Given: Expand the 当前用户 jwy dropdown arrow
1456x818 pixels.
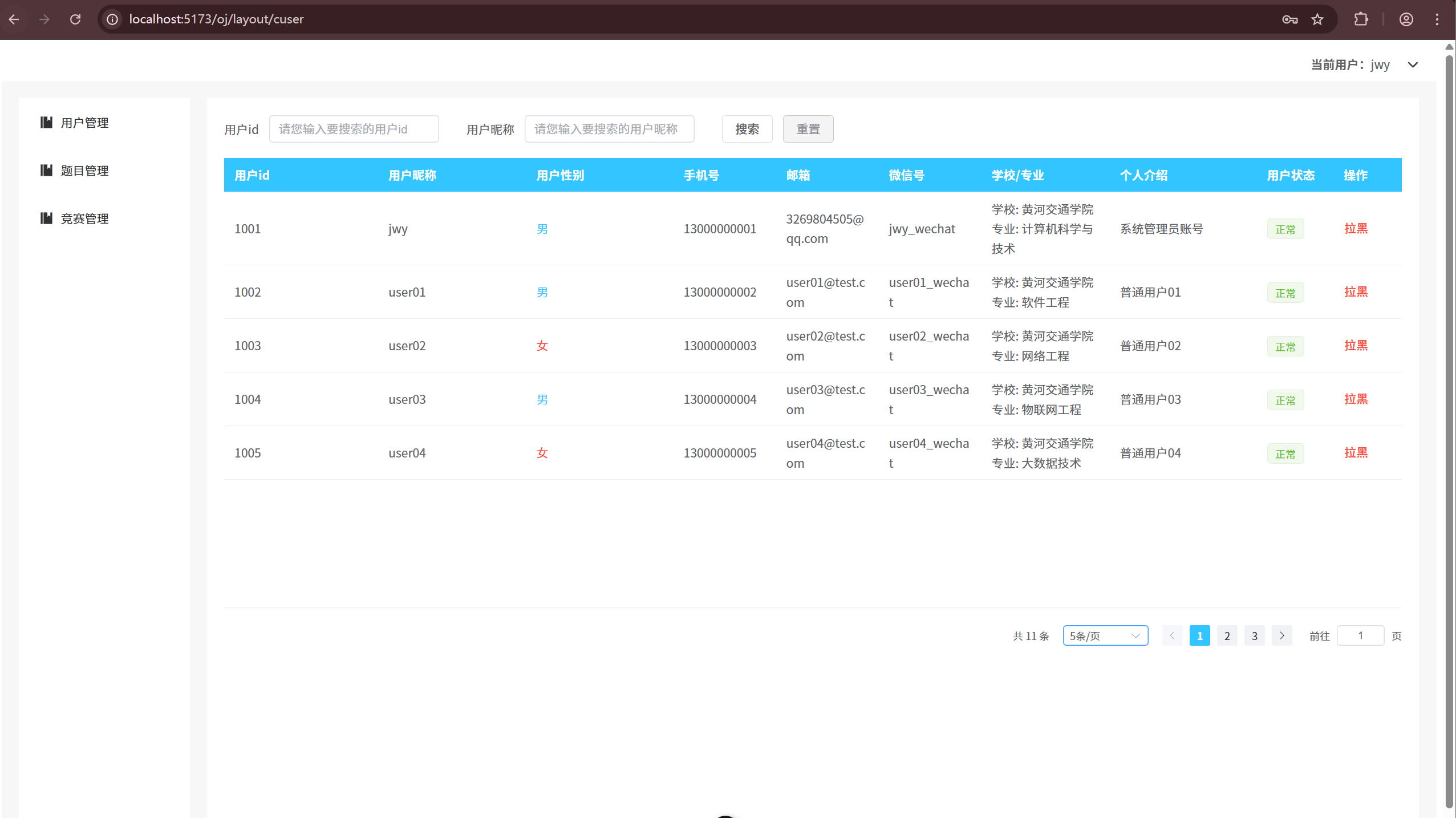Looking at the screenshot, I should pyautogui.click(x=1413, y=65).
